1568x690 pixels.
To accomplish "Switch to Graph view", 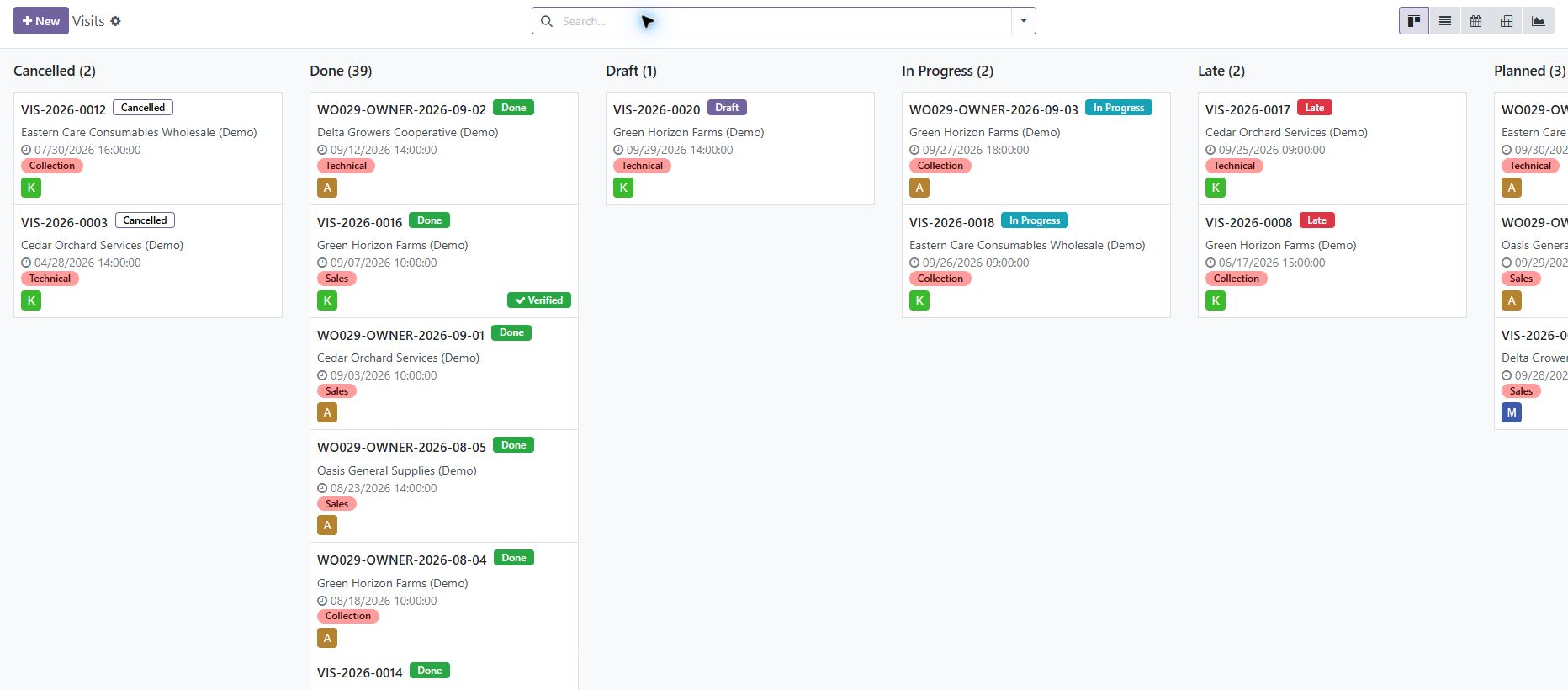I will coord(1538,21).
